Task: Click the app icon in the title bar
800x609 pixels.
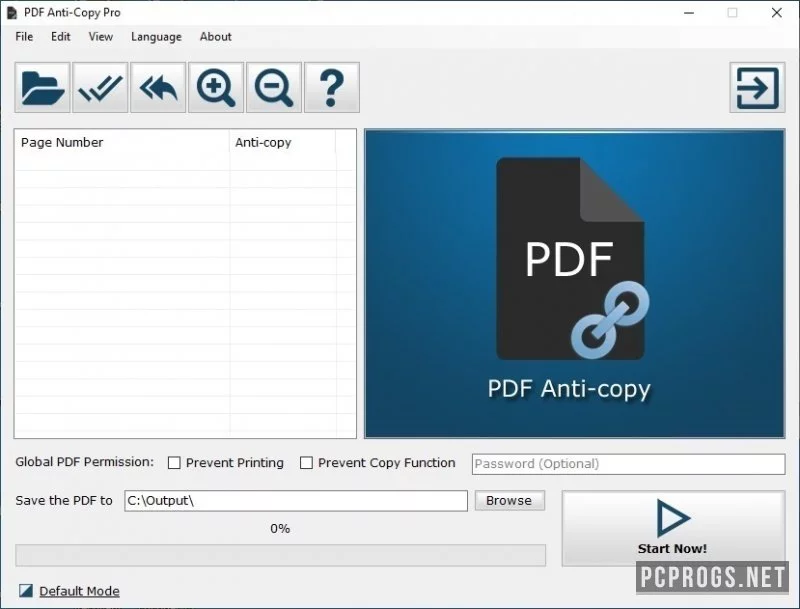Action: click(12, 13)
